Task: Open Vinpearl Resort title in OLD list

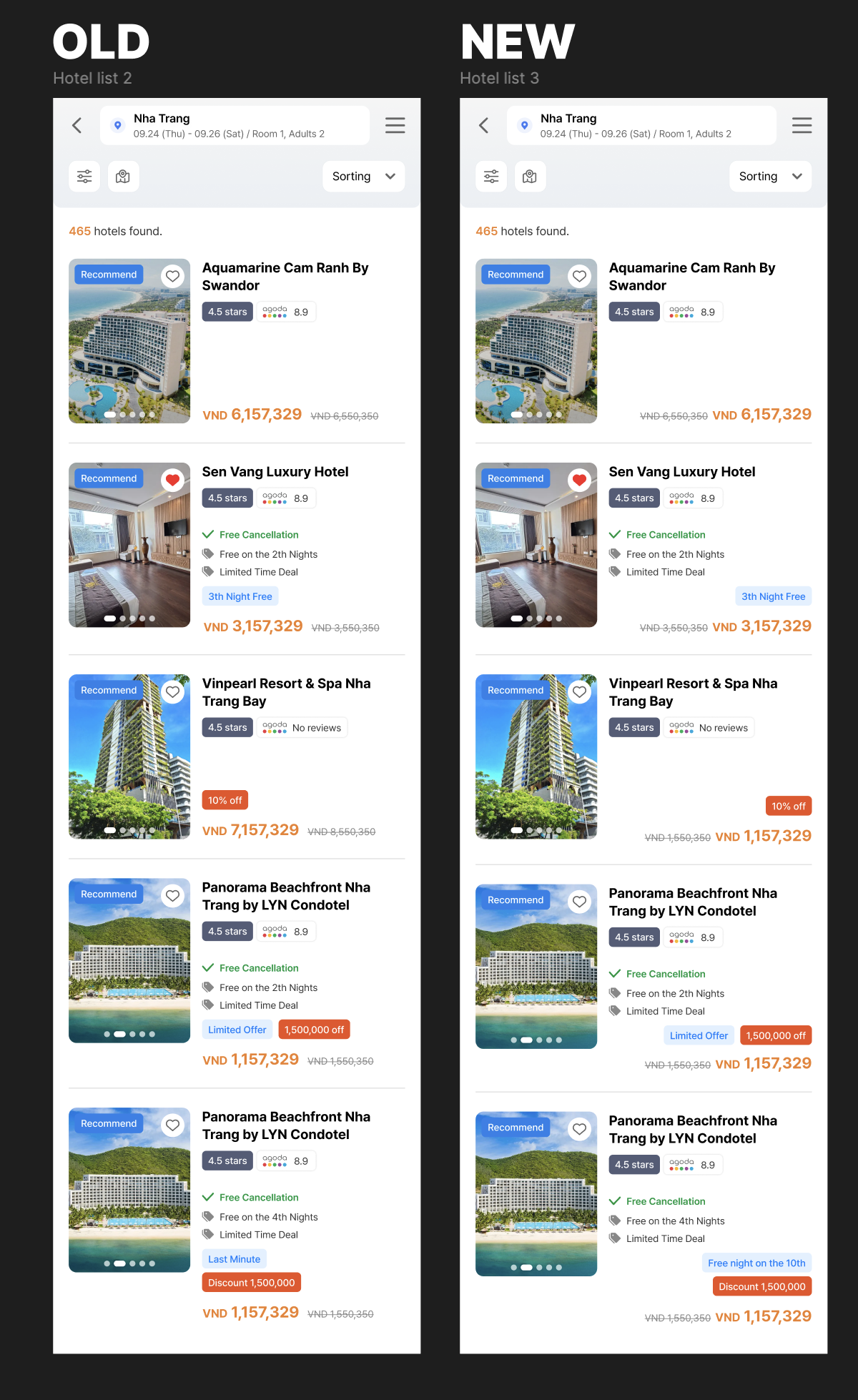Action: [287, 692]
